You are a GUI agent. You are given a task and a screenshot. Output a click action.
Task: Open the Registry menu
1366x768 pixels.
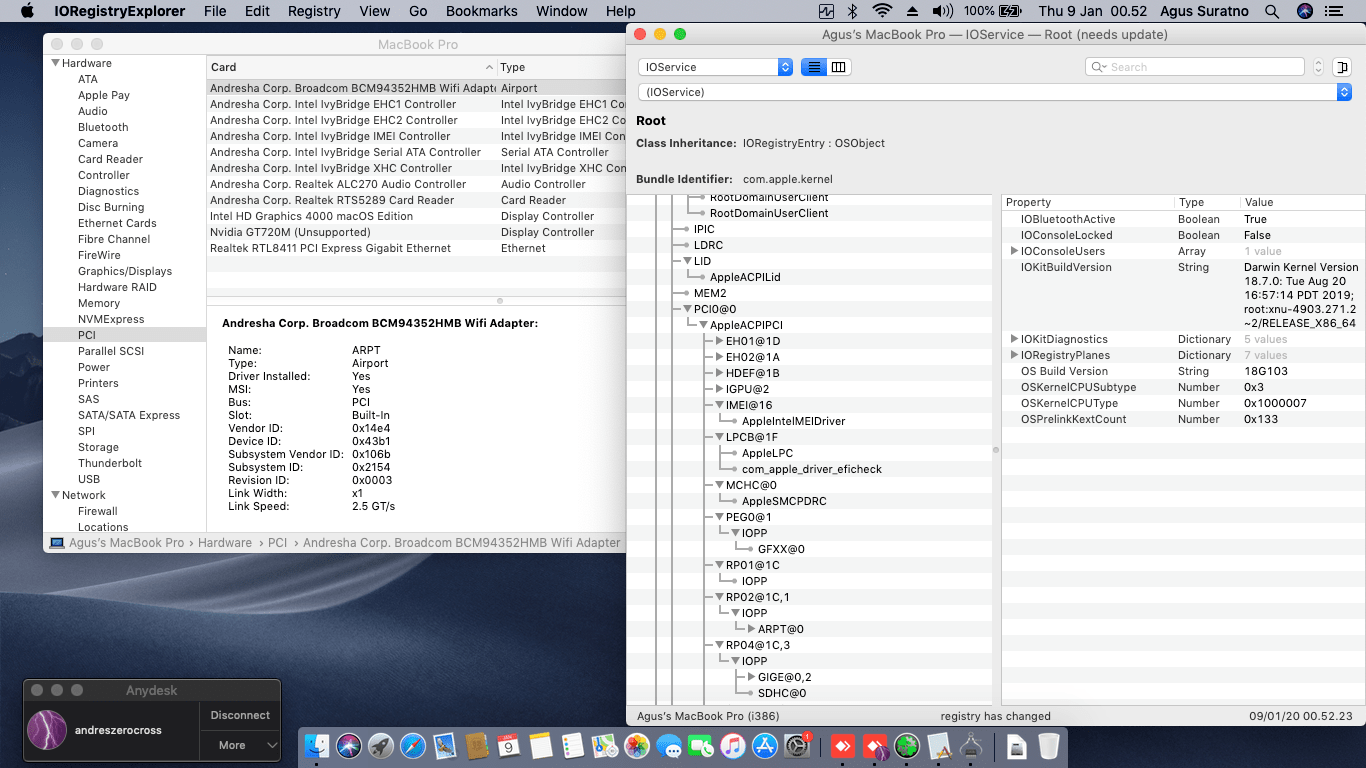click(314, 11)
